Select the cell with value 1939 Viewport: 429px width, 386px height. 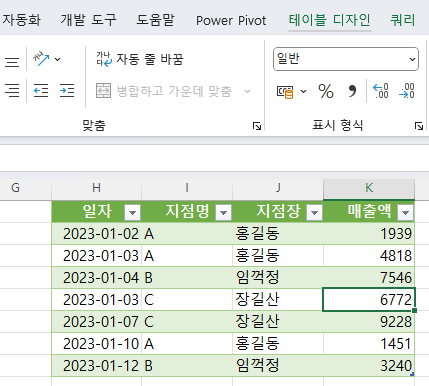[x=369, y=234]
